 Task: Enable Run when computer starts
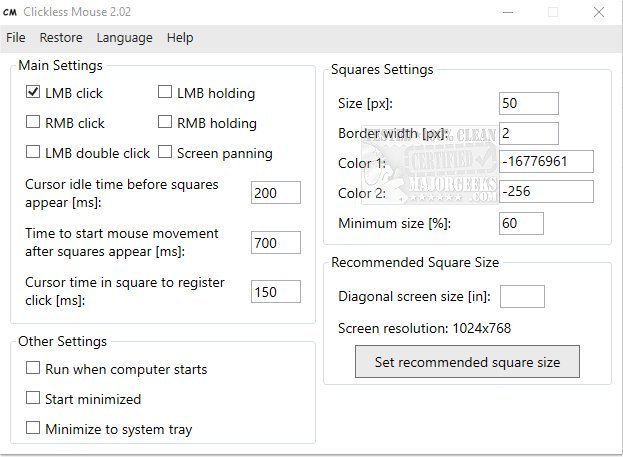34,369
